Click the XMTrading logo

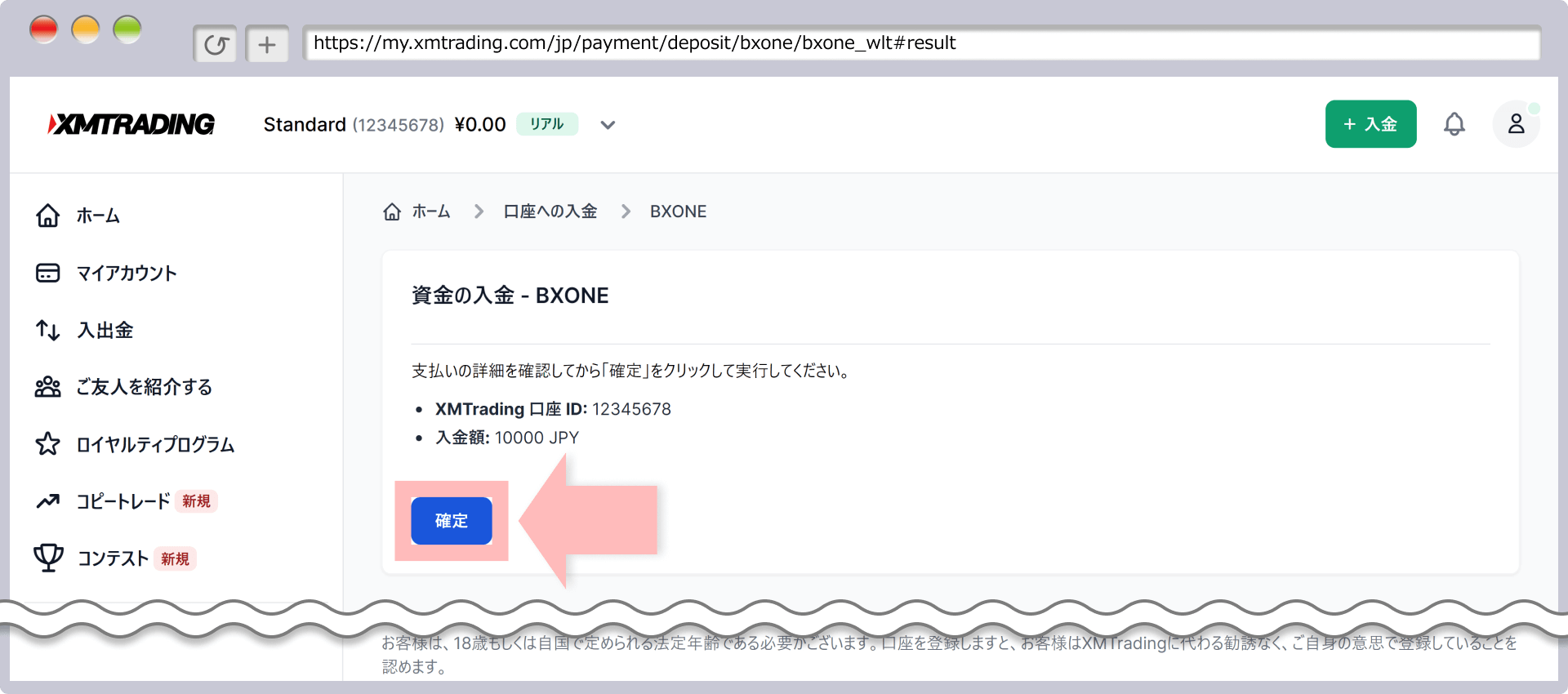[131, 124]
